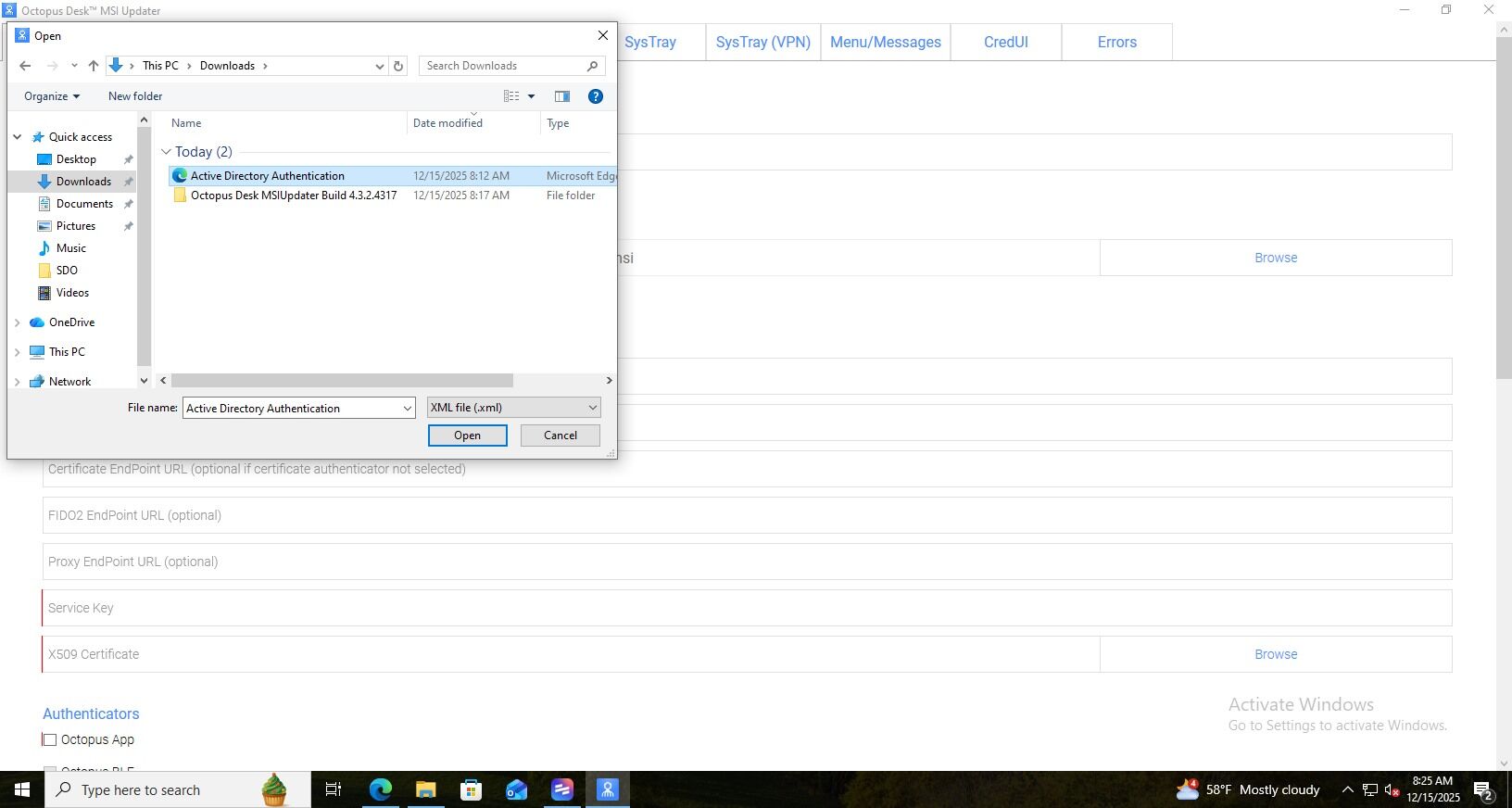Go back in Open dialog navigation
Screen dimensions: 1512x808
(25, 66)
